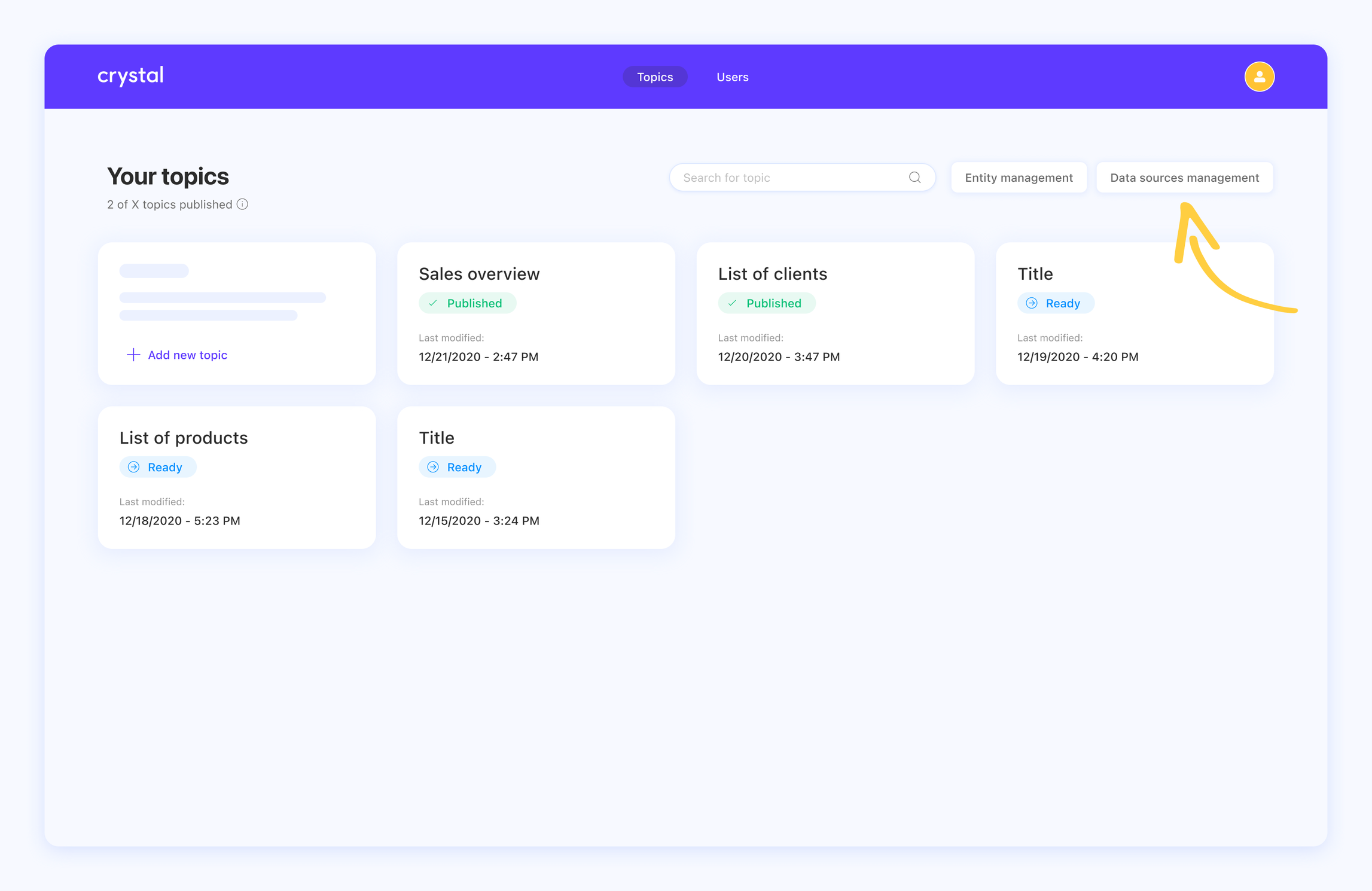The height and width of the screenshot is (891, 1372).
Task: Click the search magnifier icon
Action: click(x=914, y=178)
